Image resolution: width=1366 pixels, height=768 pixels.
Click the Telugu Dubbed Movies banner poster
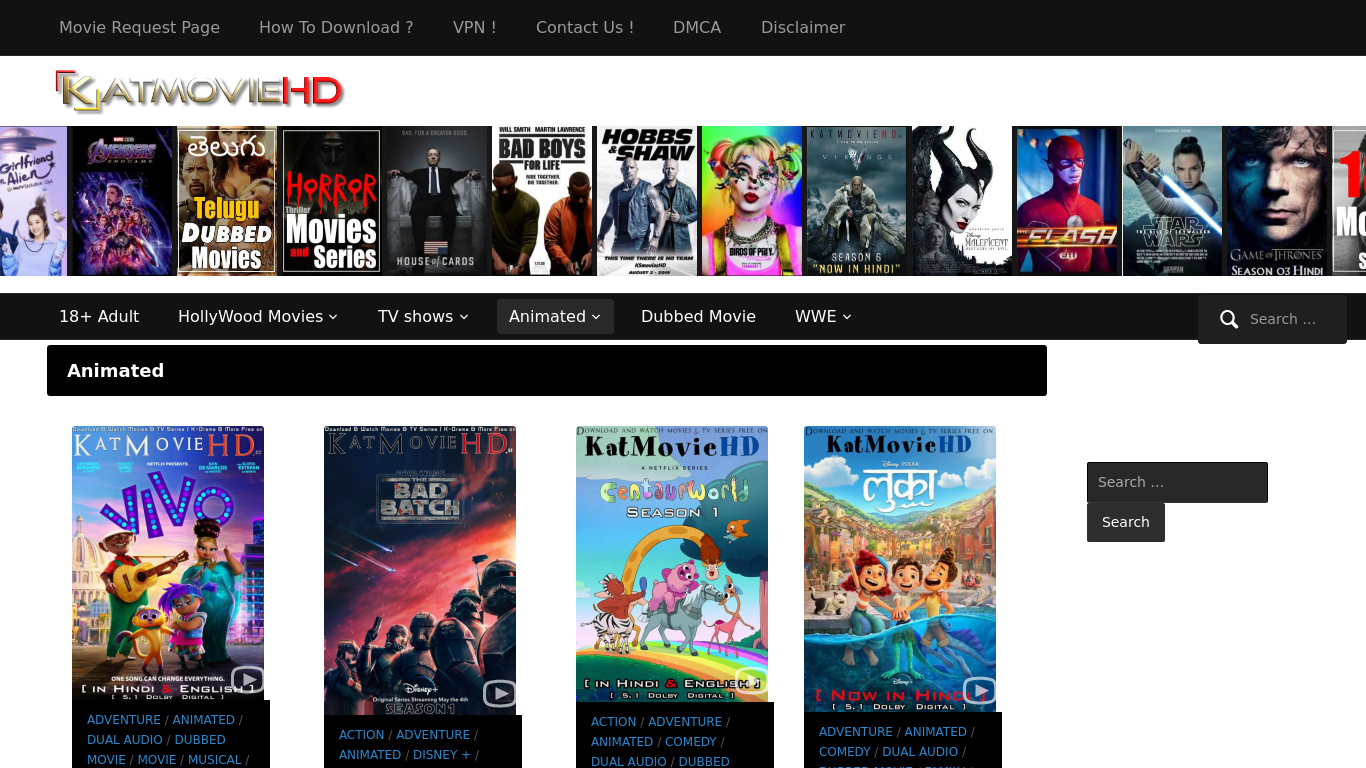pyautogui.click(x=227, y=201)
